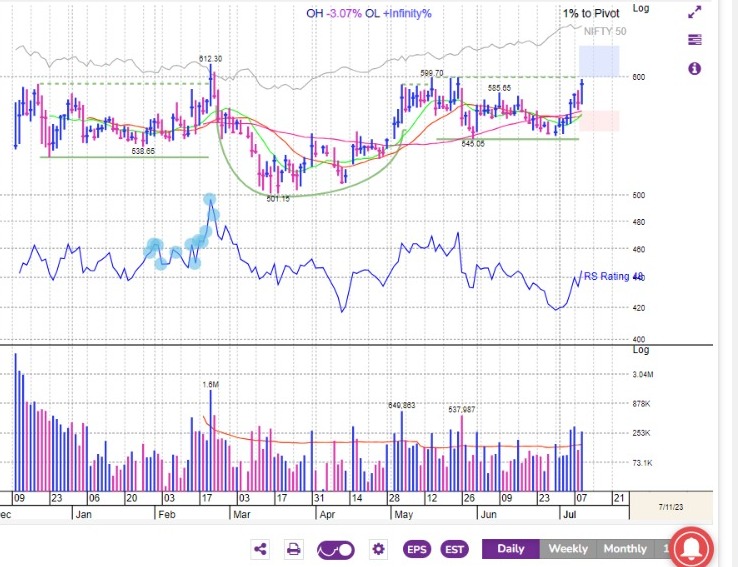738x567 pixels.
Task: Click the Jul month axis label
Action: [x=570, y=514]
